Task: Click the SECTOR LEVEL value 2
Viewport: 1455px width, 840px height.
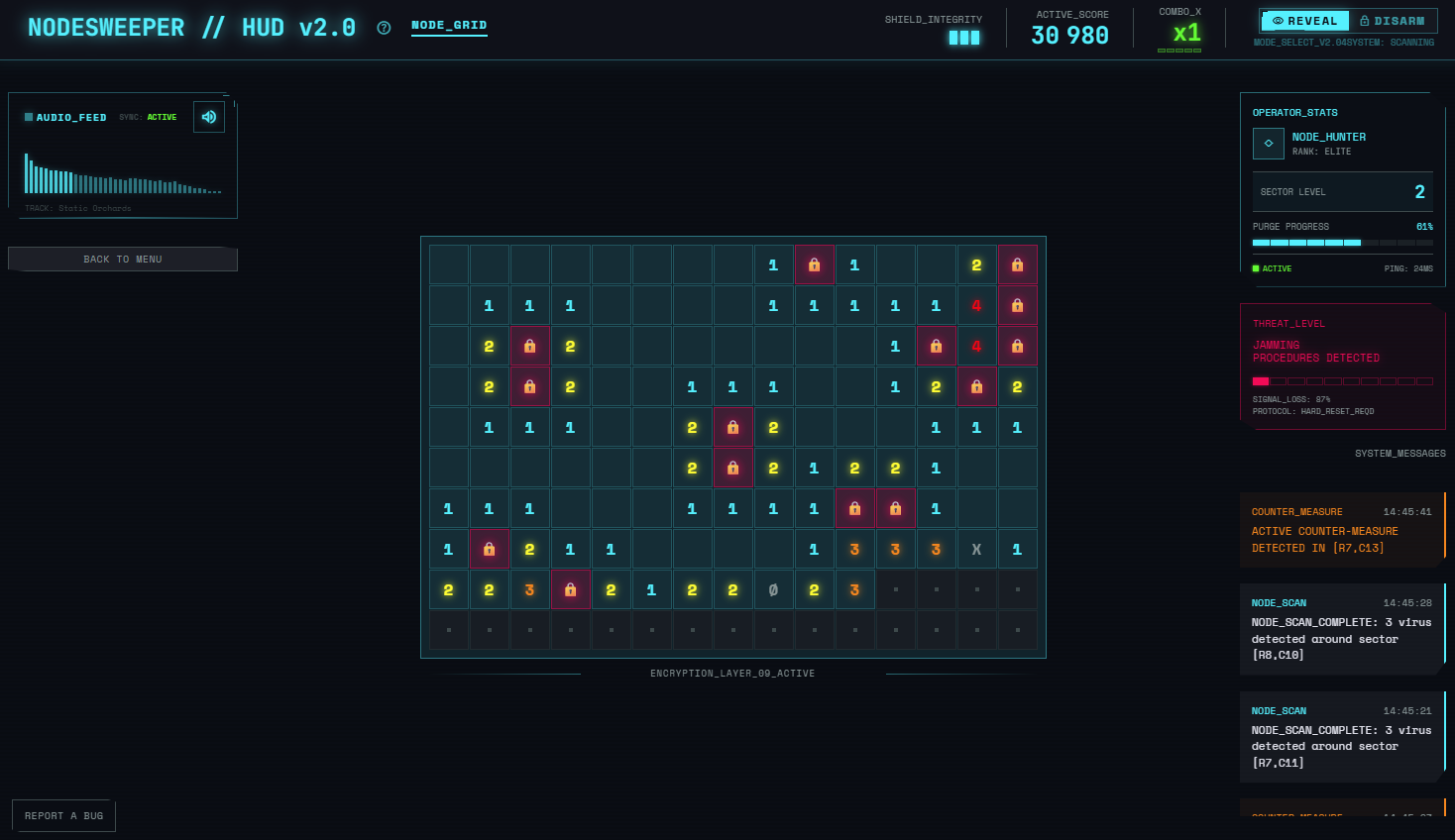Action: 1419,192
